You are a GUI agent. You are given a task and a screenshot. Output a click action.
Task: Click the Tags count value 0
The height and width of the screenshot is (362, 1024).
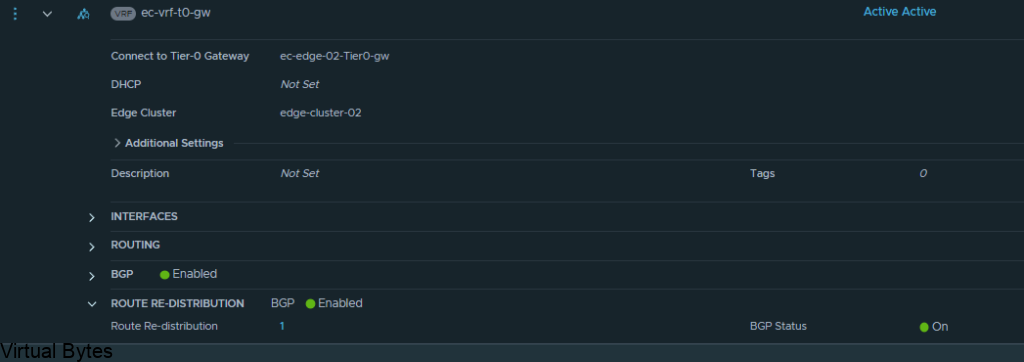[923, 174]
